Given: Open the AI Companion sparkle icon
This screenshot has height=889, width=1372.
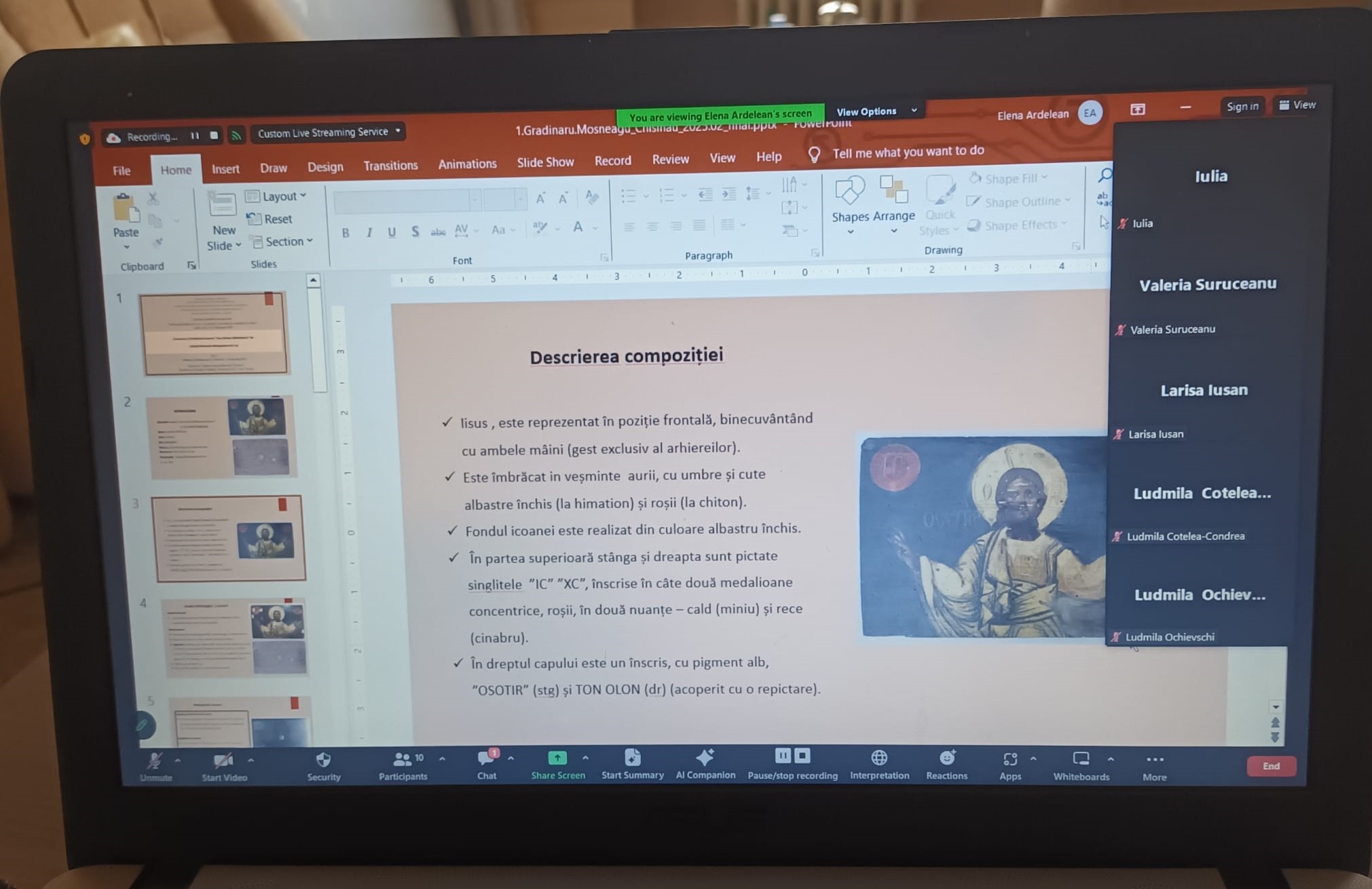Looking at the screenshot, I should point(705,757).
